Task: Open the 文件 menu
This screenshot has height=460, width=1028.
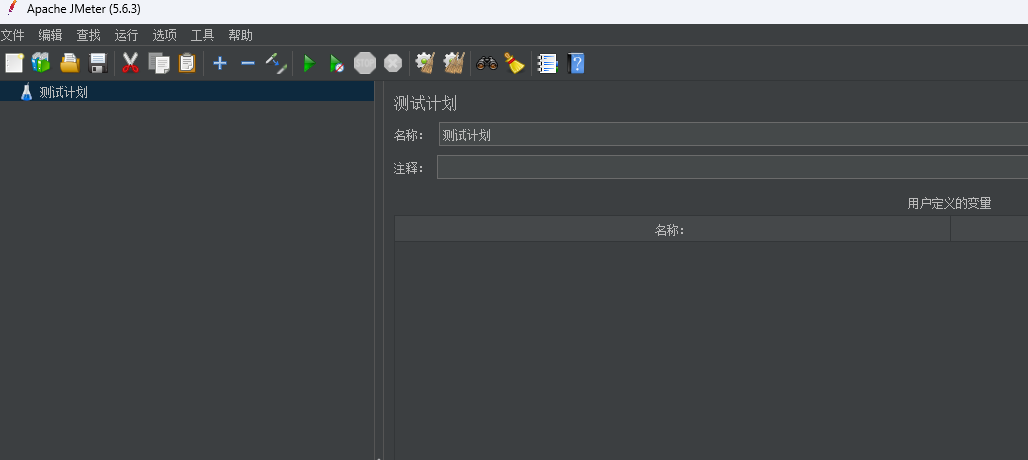Action: [x=12, y=35]
